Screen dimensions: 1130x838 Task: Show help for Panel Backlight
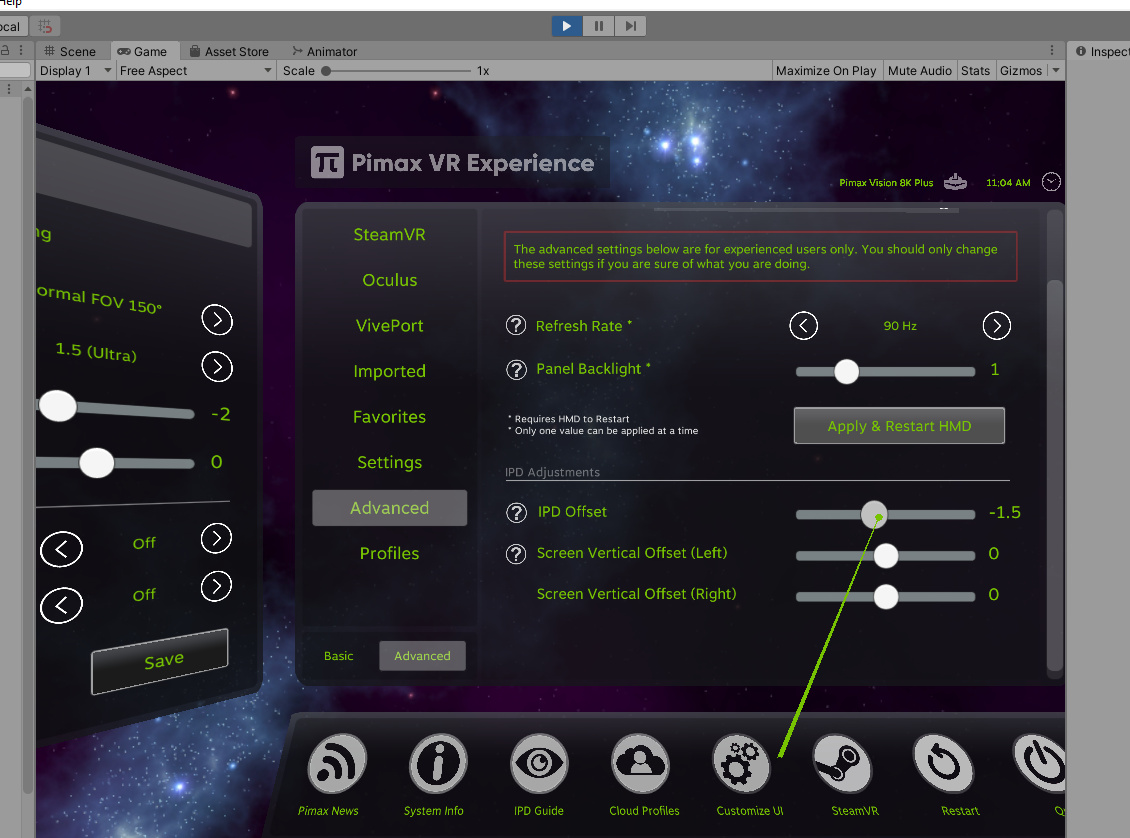516,370
